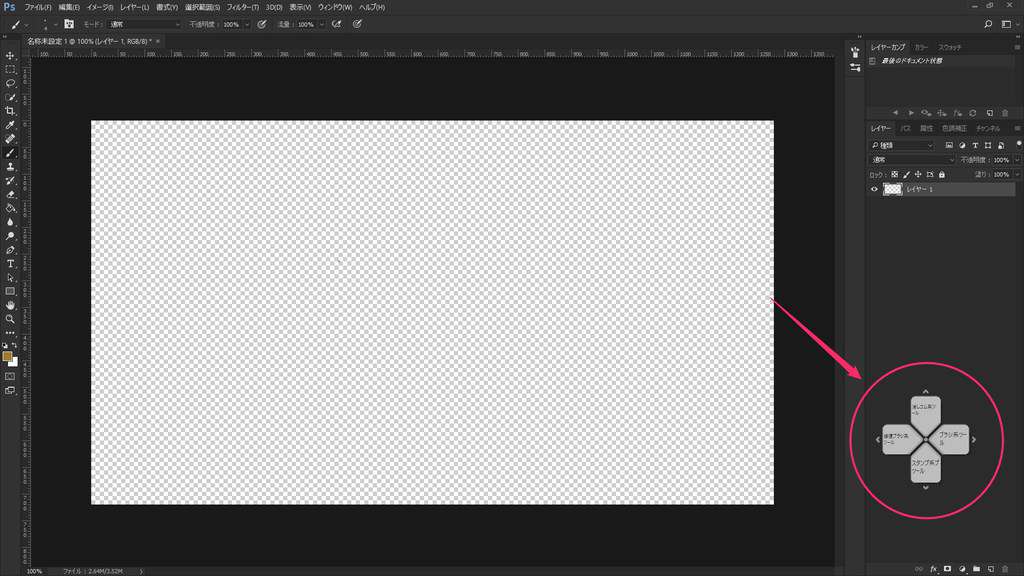Select the Hand tool
The width and height of the screenshot is (1024, 576).
10,304
